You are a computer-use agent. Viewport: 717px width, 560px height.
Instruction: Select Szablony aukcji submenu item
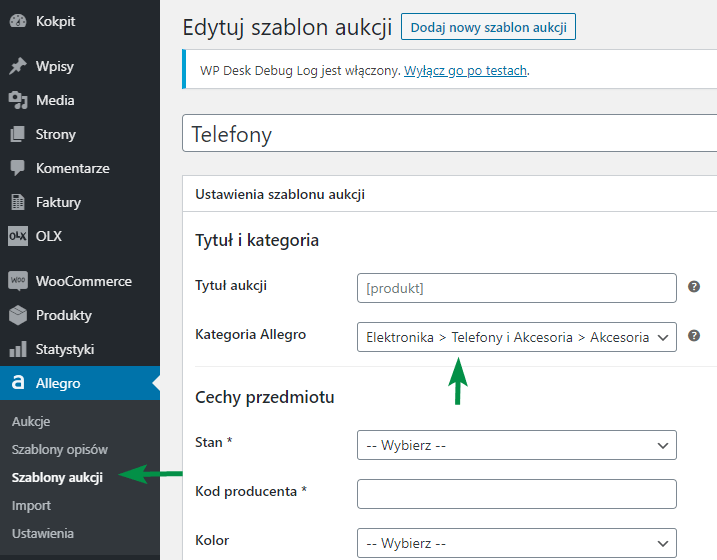[x=57, y=477]
